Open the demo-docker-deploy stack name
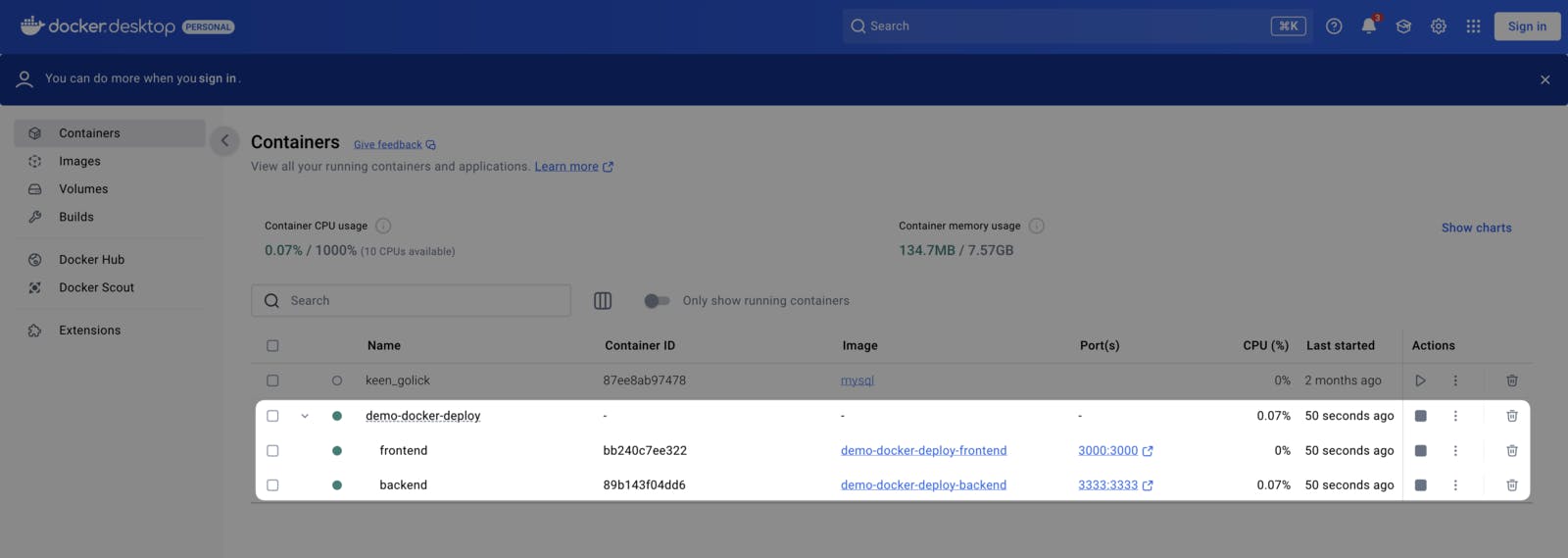The height and width of the screenshot is (558, 1568). (x=422, y=416)
